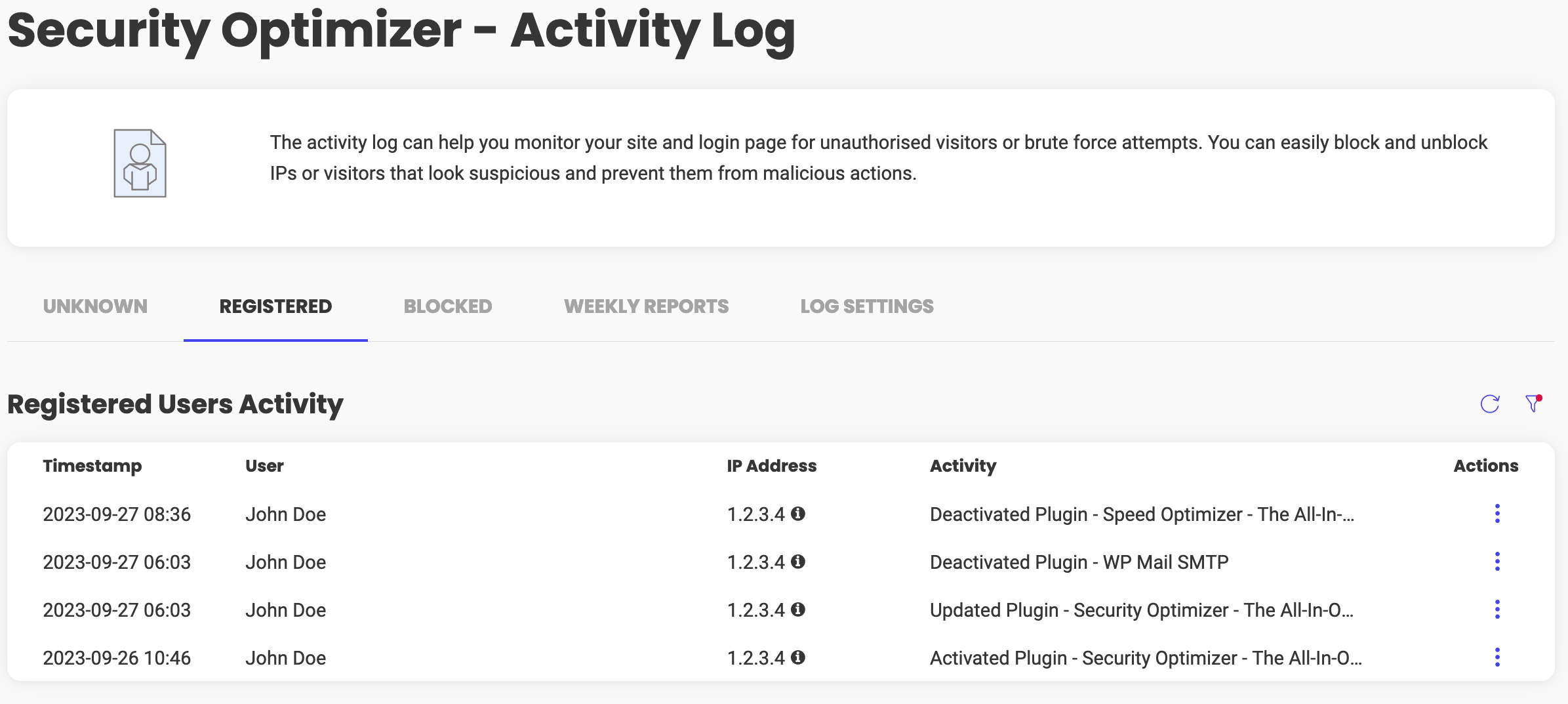
Task: Click John Doe in the WP Mail SMTP row
Action: pos(286,562)
